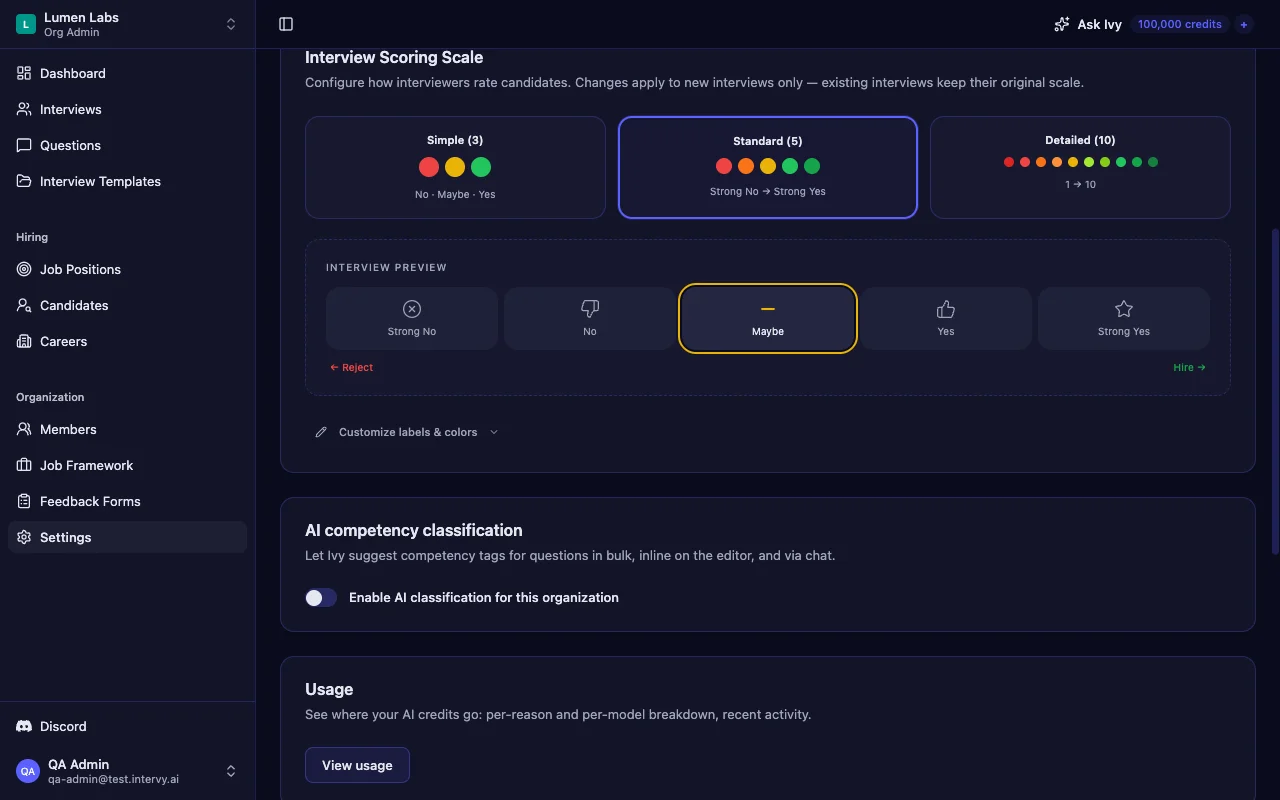This screenshot has width=1280, height=800.
Task: Click the Job Framework briefcase icon
Action: [x=24, y=465]
